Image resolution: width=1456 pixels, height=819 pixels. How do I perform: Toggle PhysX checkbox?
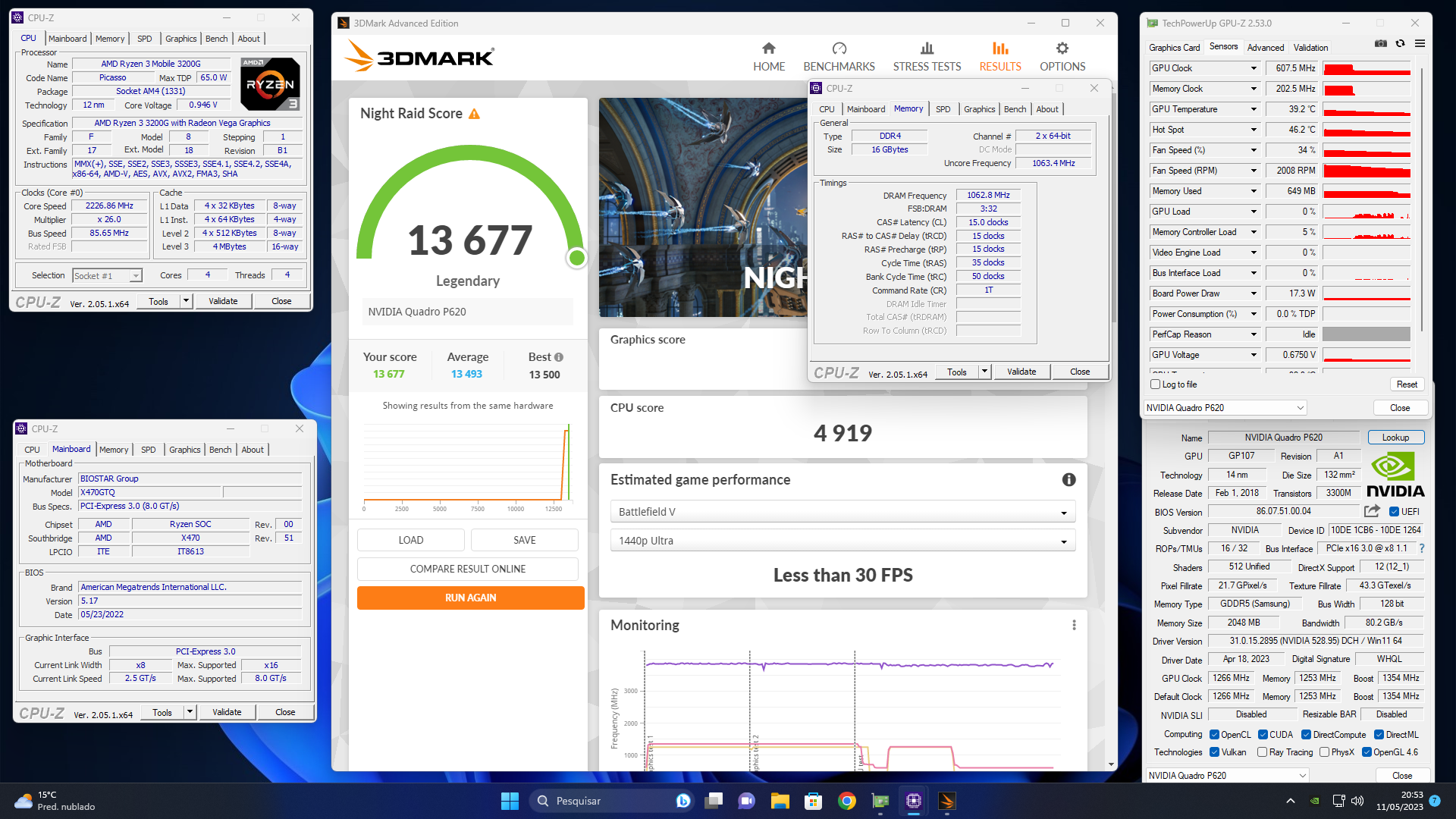coord(1324,752)
